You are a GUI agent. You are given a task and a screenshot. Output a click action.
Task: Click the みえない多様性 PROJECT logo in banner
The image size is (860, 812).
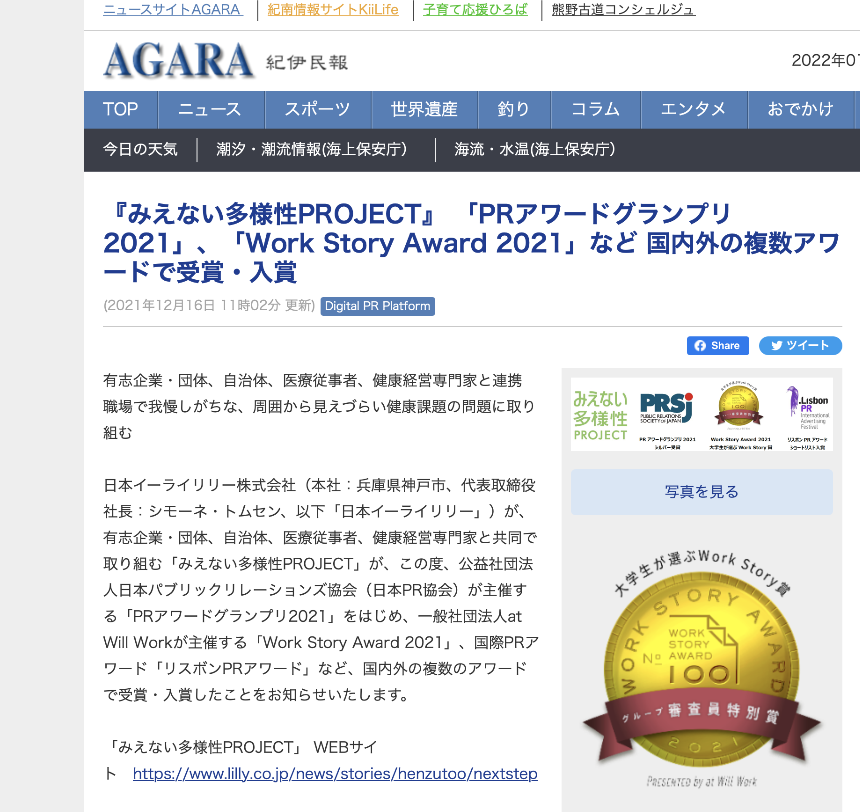click(601, 415)
